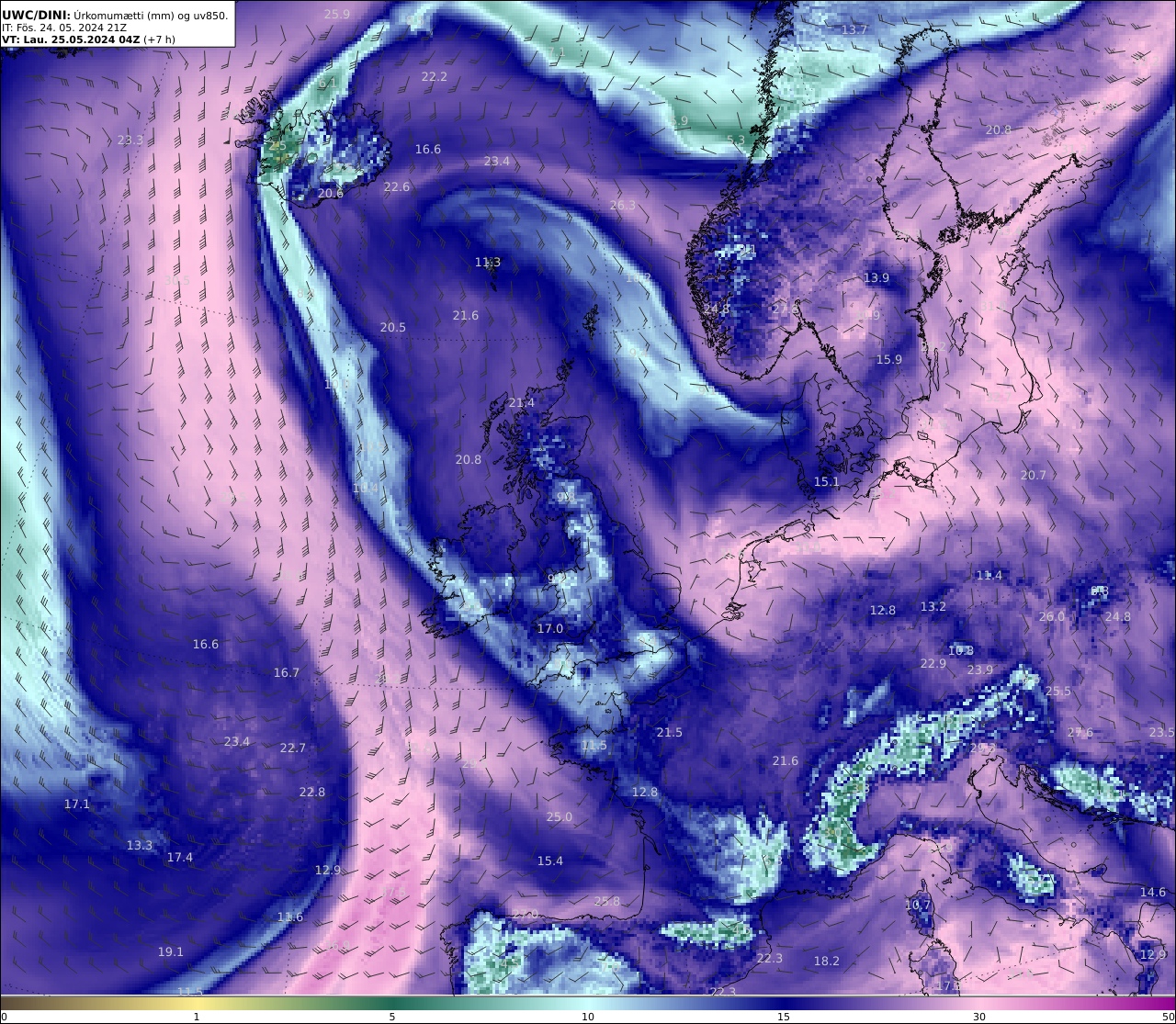1176x1024 pixels.
Task: Click the "26.0" map value
Action: pos(1052,616)
